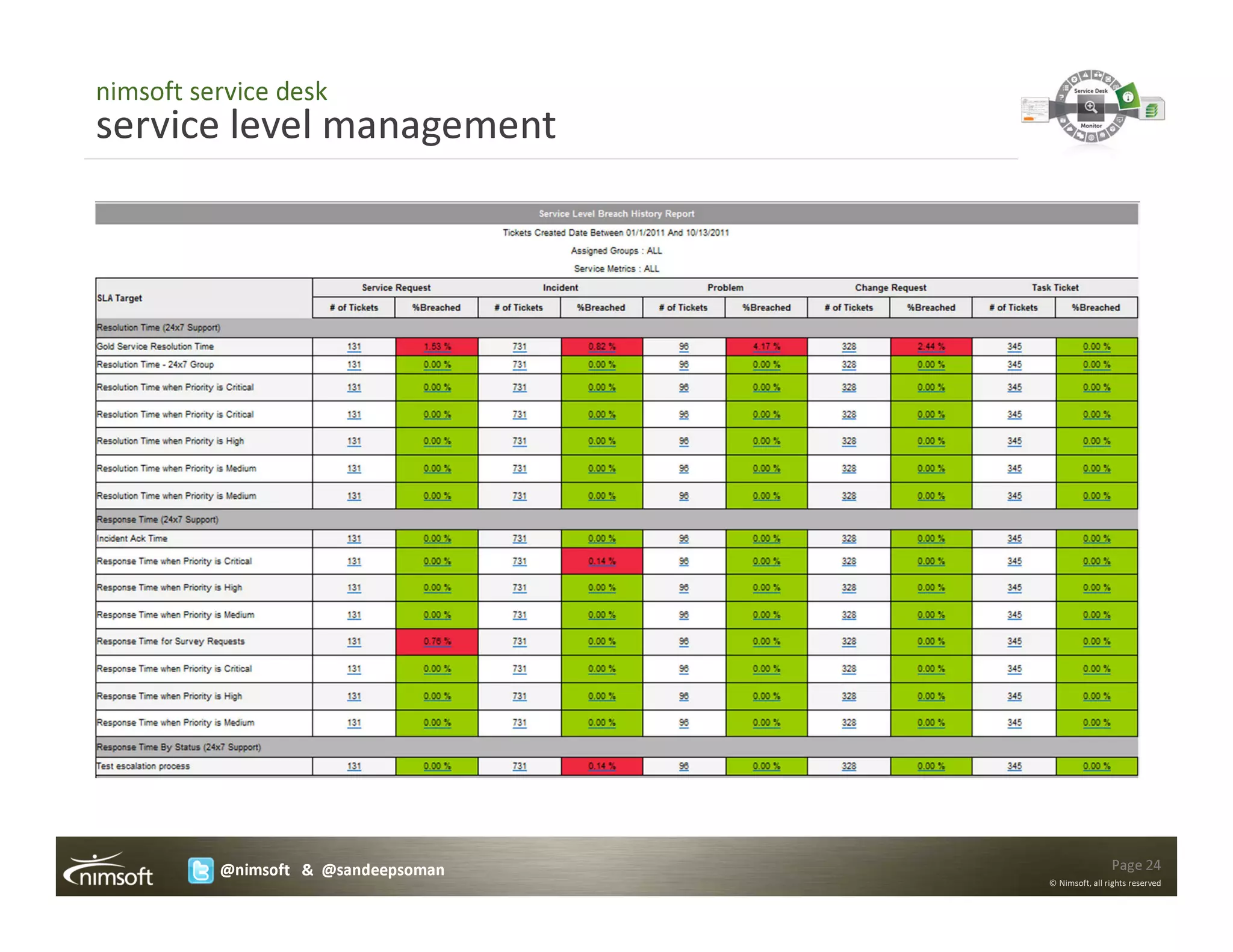
Task: Open 328 tickets in Gold Service Resolution row
Action: click(849, 347)
